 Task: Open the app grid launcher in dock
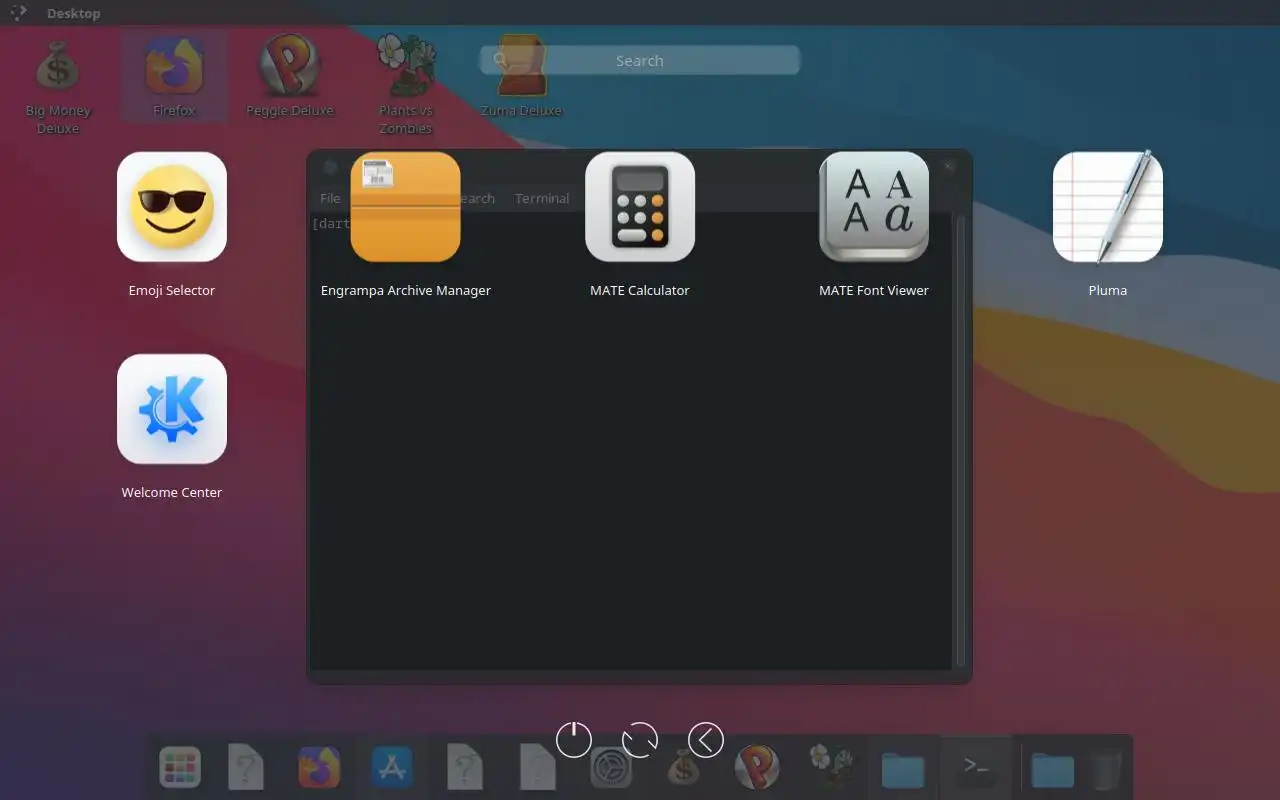click(x=180, y=768)
